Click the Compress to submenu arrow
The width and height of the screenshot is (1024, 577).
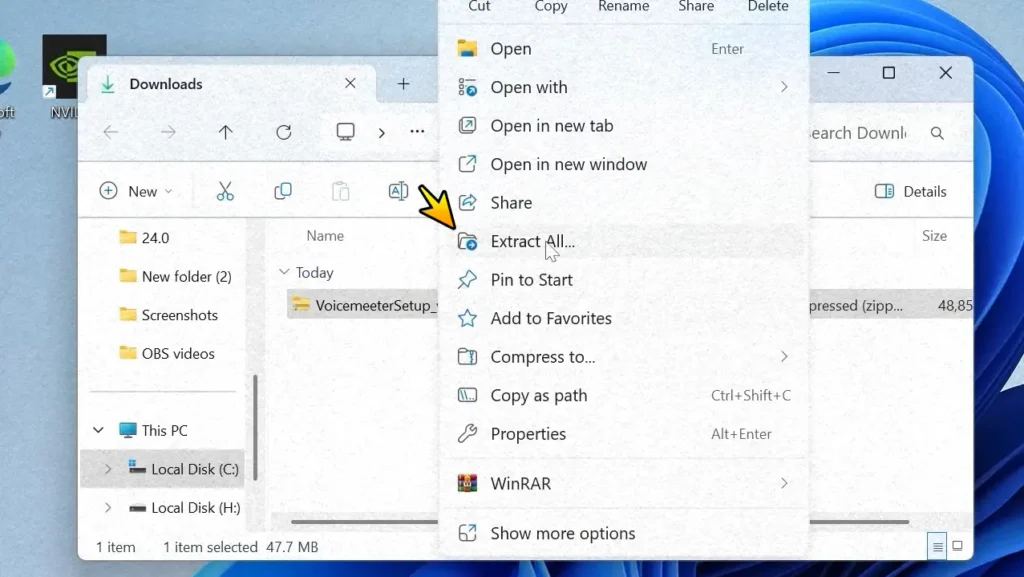pos(784,356)
